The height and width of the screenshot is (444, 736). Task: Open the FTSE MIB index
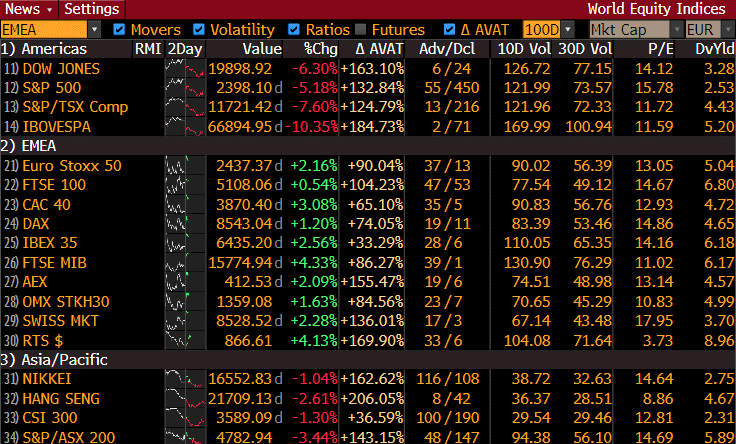pyautogui.click(x=54, y=263)
